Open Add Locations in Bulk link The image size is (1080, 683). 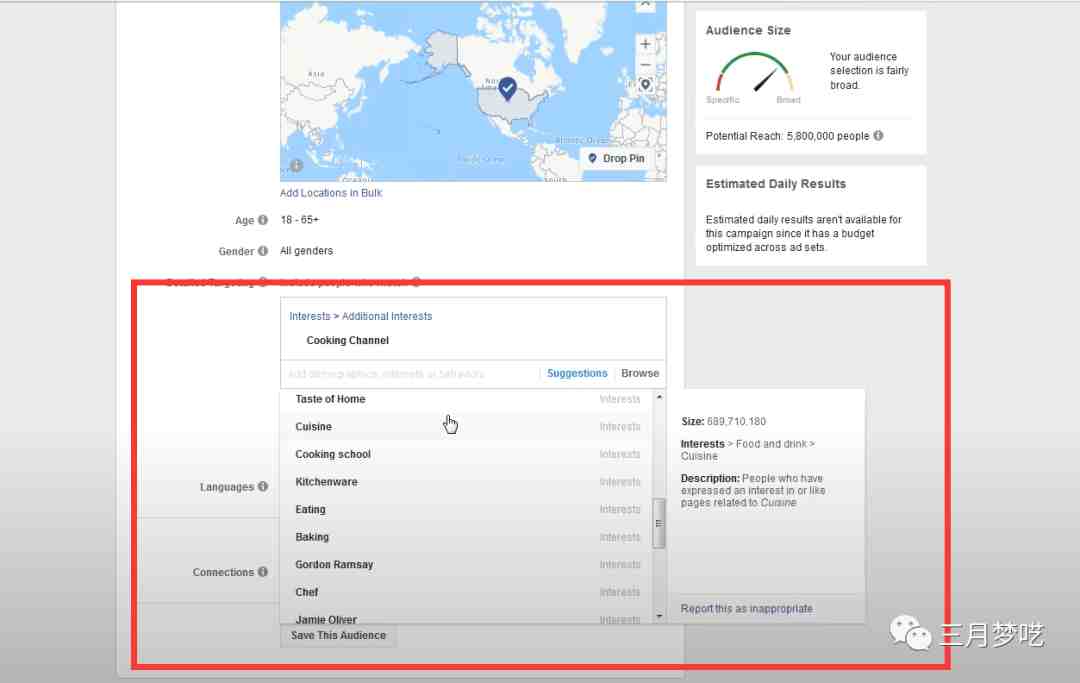(331, 193)
